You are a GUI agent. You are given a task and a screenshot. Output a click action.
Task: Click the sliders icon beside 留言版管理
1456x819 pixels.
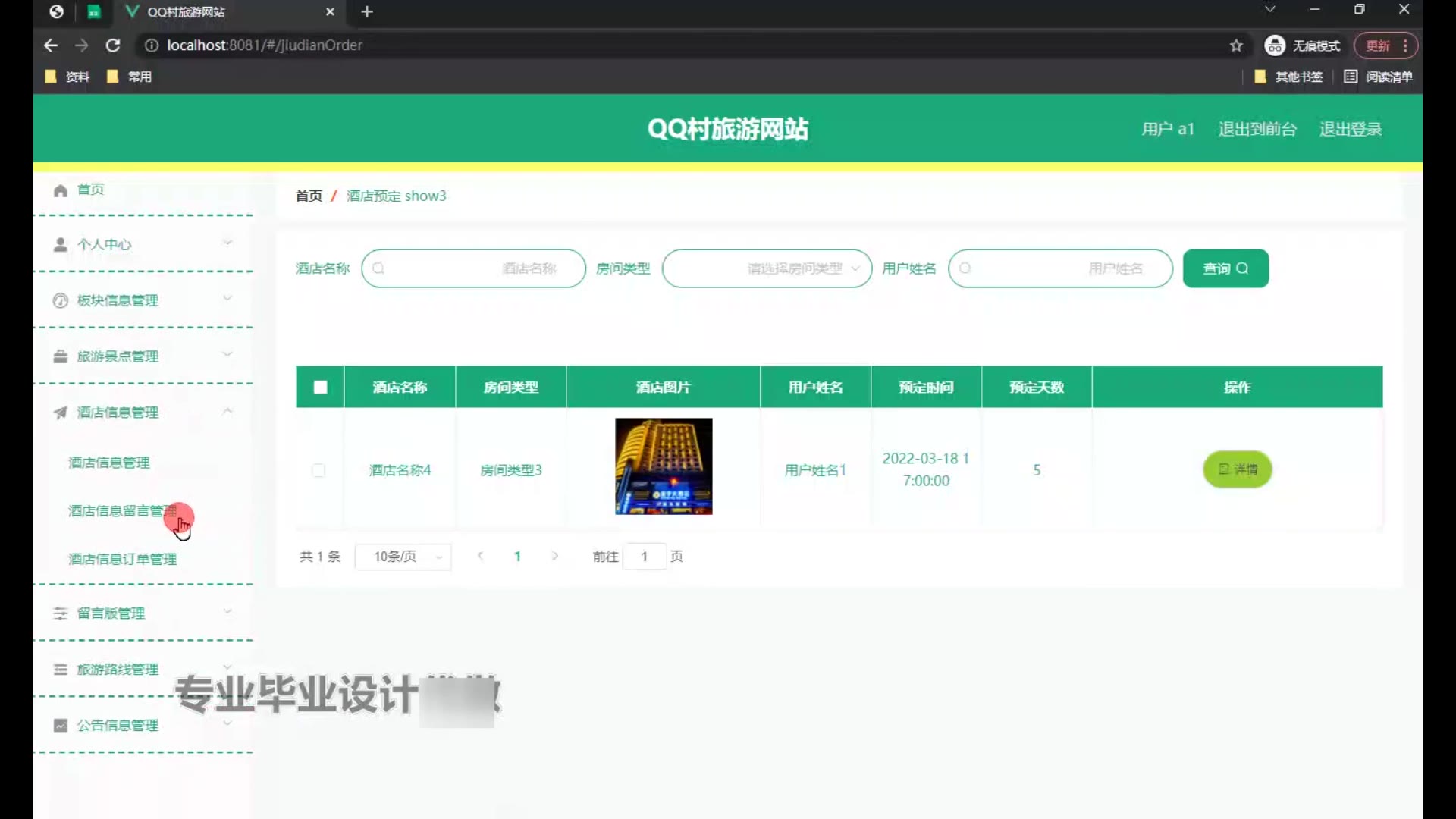pos(61,613)
